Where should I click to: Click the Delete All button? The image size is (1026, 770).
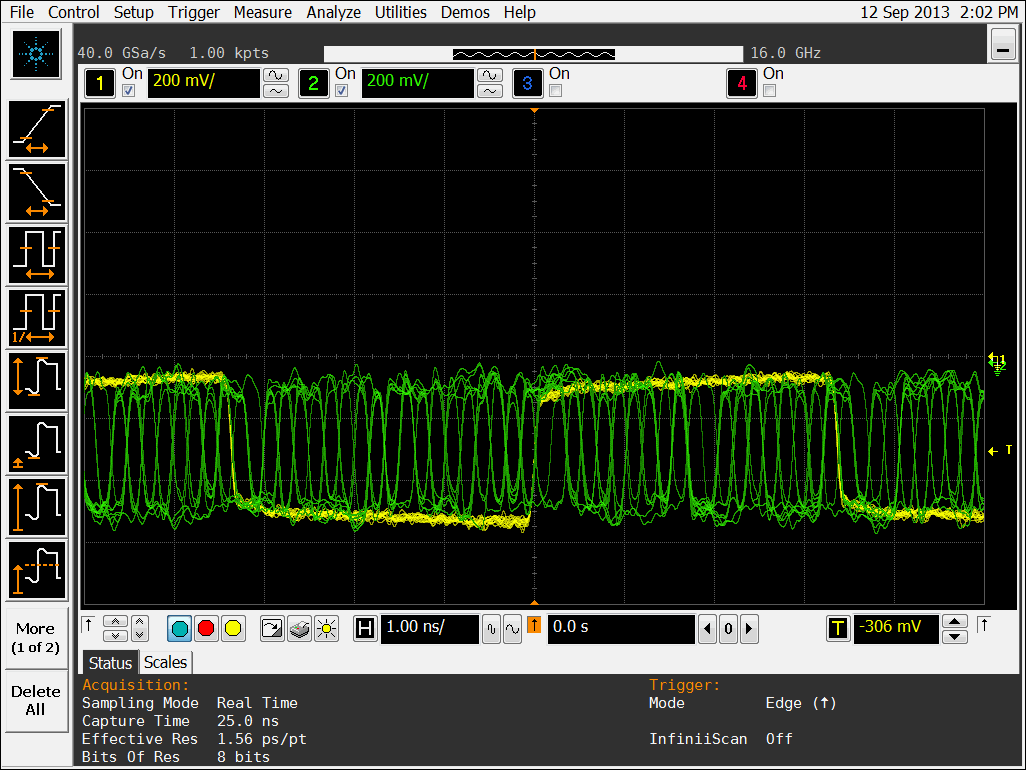click(36, 700)
